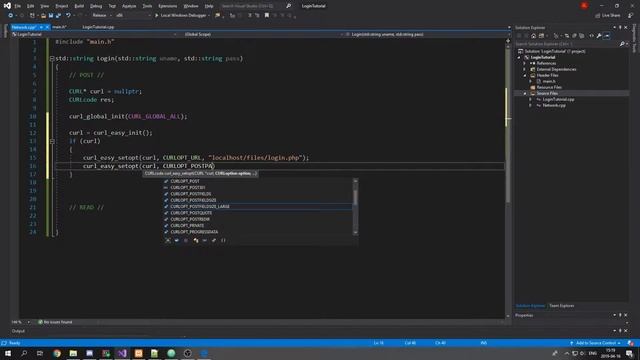Close the Network.cpp tab
Screen dimensions: 640x360
coord(47,27)
